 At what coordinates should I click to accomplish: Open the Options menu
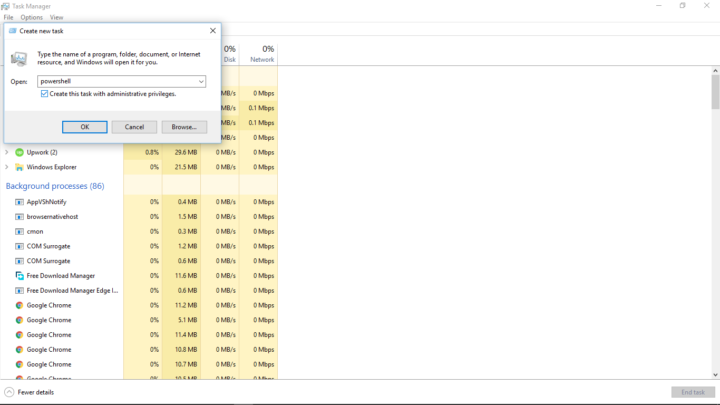(32, 17)
